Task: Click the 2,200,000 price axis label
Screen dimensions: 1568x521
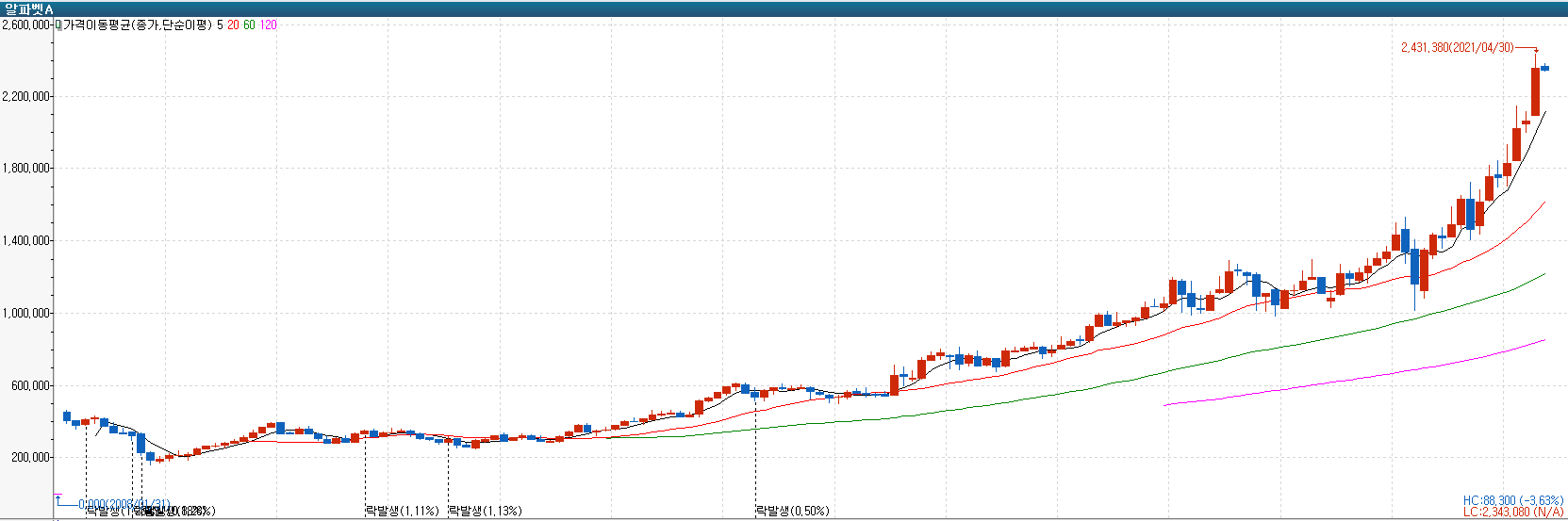Action: click(x=25, y=96)
